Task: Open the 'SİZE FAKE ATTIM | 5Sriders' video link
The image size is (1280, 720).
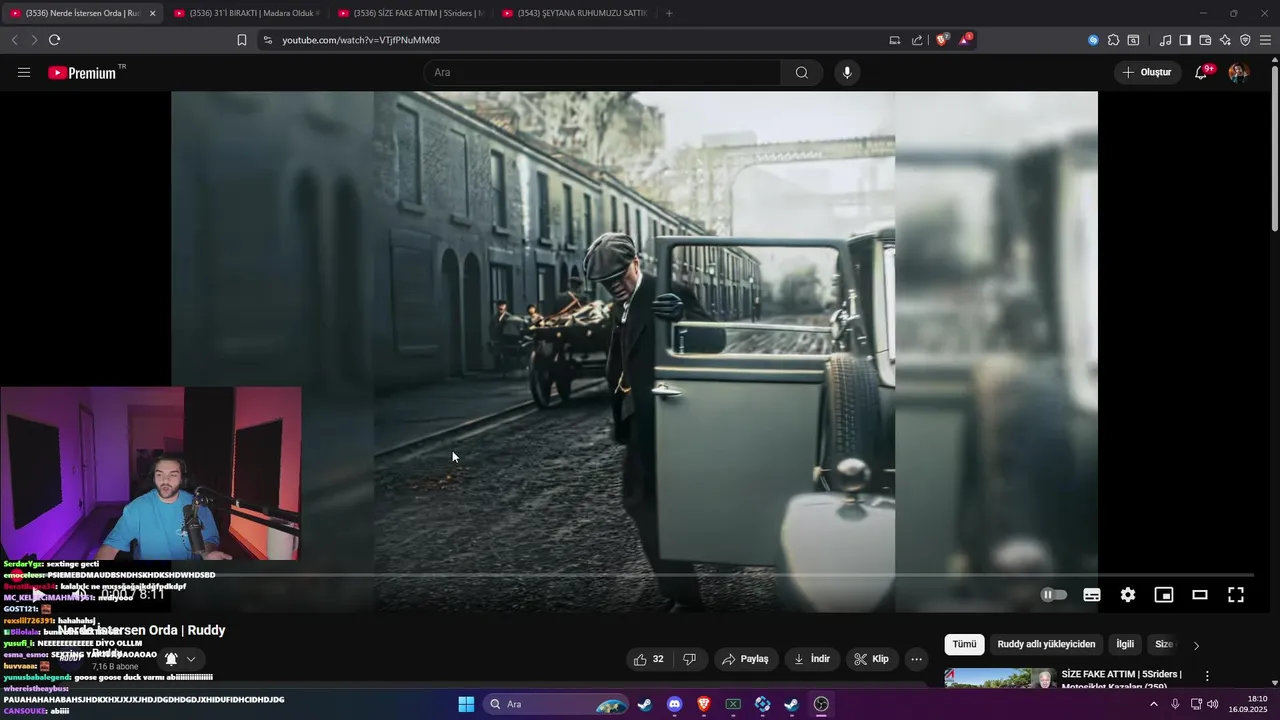Action: click(1122, 680)
